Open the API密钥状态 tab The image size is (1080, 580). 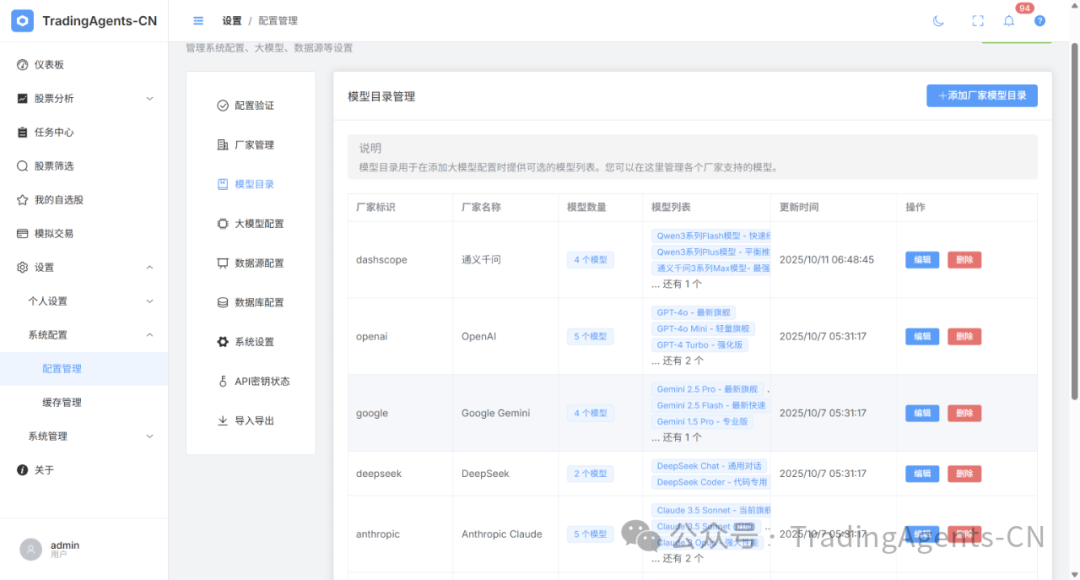[261, 382]
